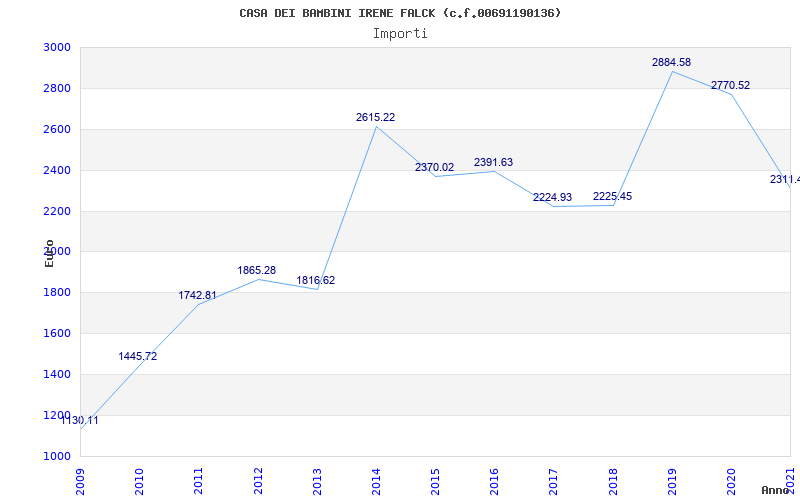Click the 2800 y-axis tick label
The width and height of the screenshot is (800, 500).
point(56,88)
